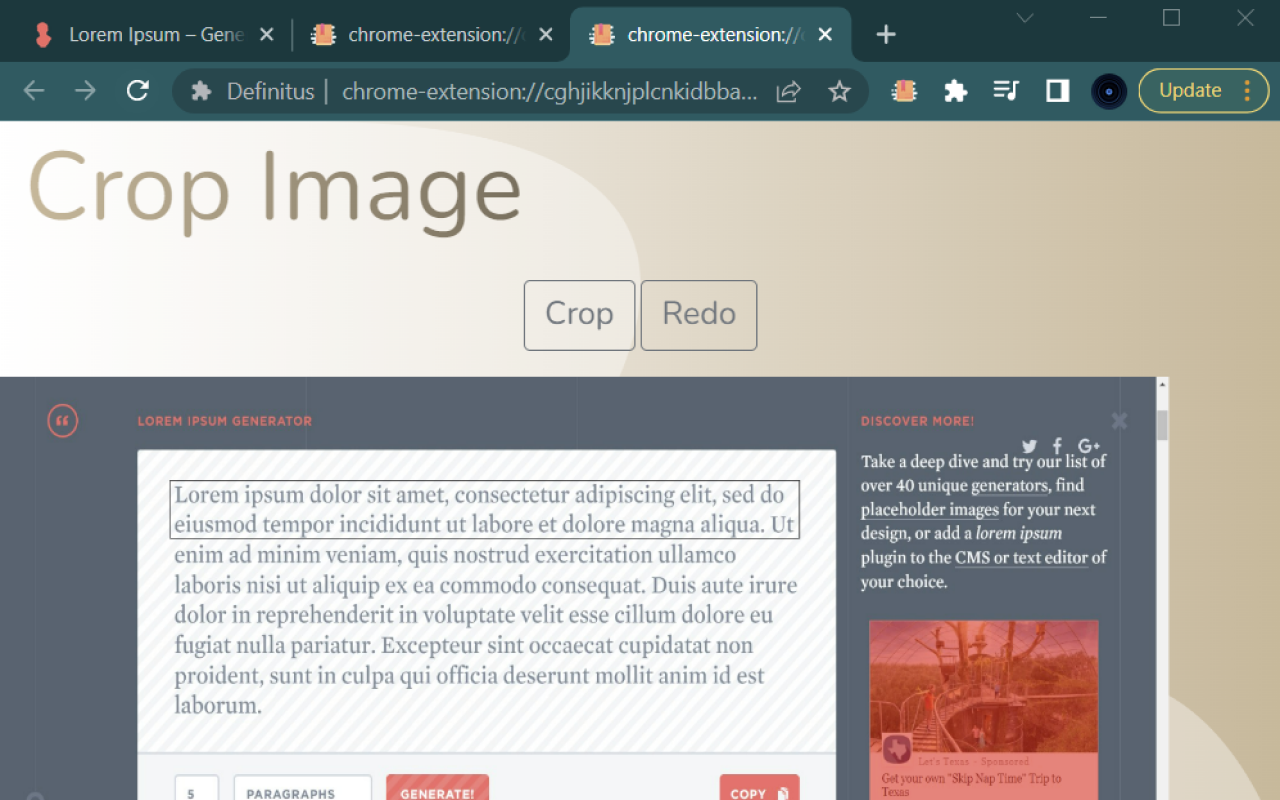Image resolution: width=1280 pixels, height=800 pixels.
Task: Click the Google Plus icon in the screenshot
Action: [1089, 446]
